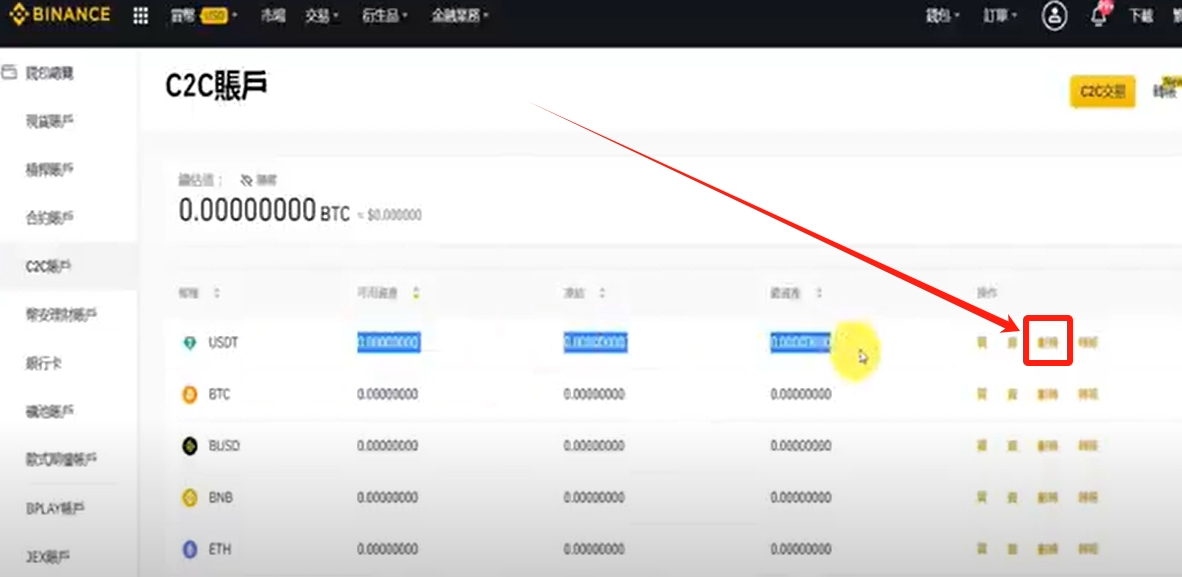Click the Binance logo

(60, 14)
